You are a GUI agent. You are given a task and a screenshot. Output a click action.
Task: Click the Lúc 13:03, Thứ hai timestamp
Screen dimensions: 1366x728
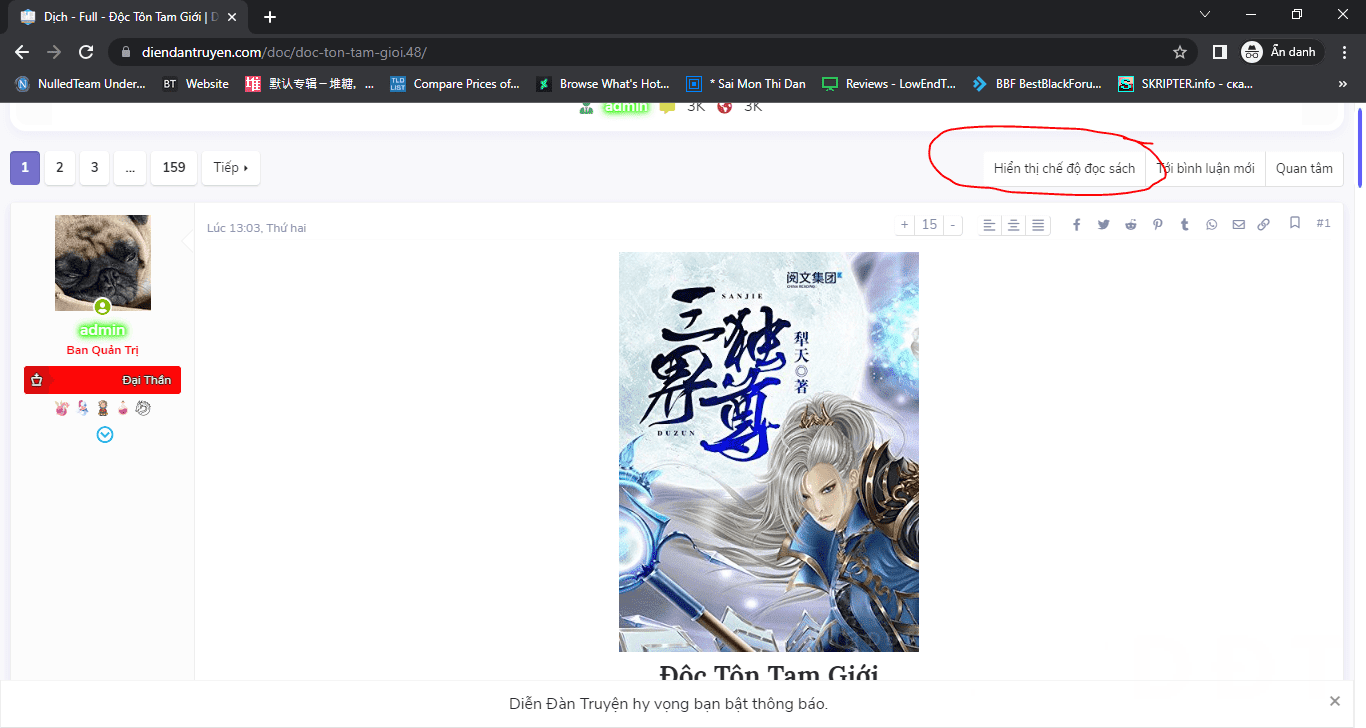(256, 228)
